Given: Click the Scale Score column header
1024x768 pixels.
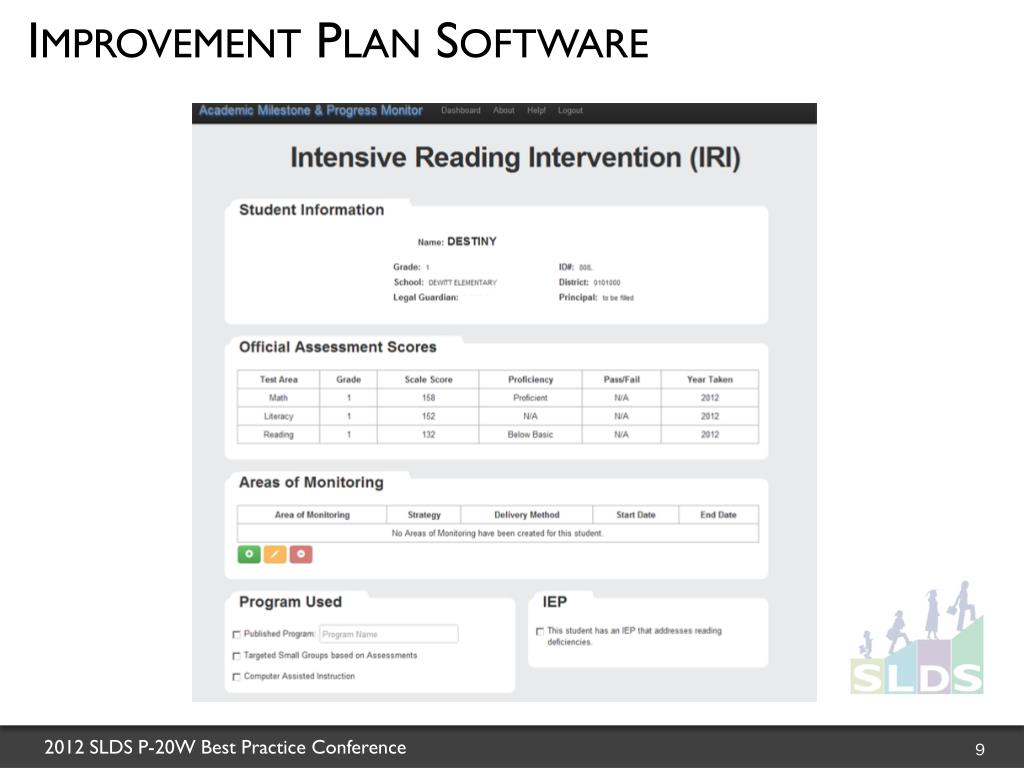Looking at the screenshot, I should coord(428,379).
